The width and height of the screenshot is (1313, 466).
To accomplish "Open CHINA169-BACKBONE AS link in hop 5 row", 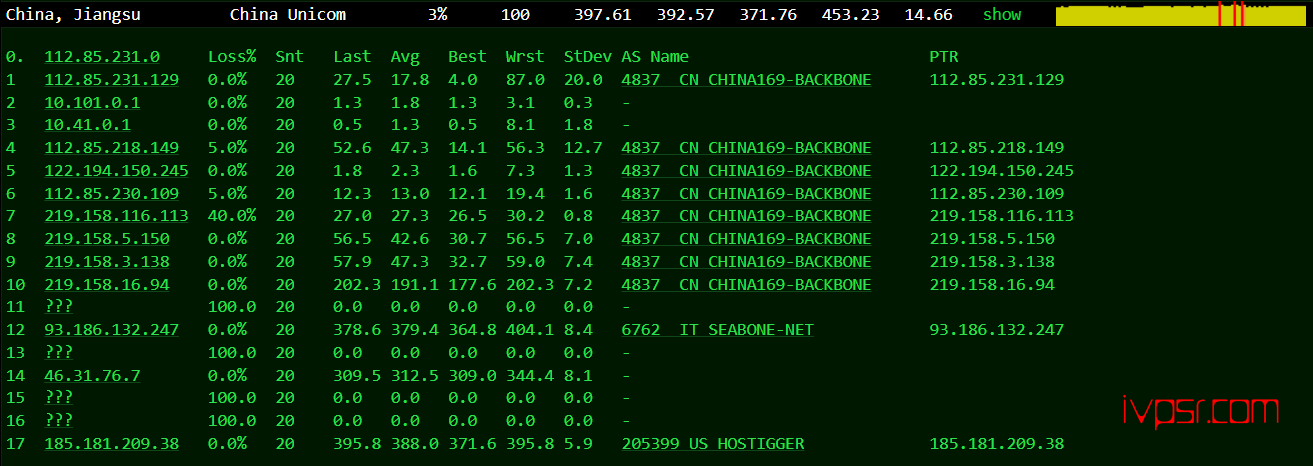I will [x=746, y=171].
